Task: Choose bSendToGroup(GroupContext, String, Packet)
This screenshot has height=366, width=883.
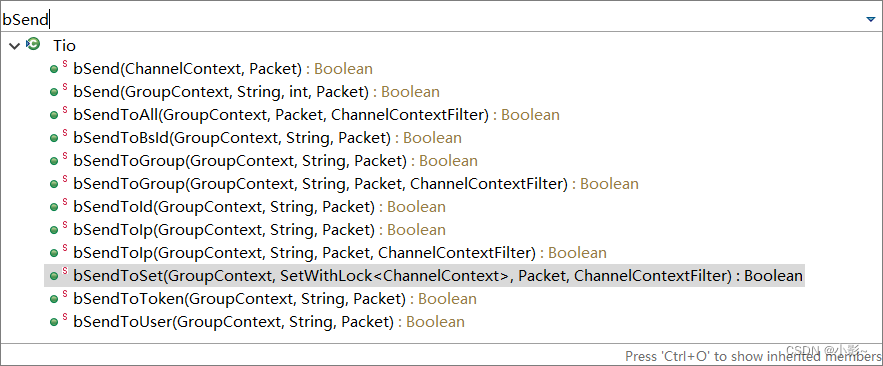Action: [275, 161]
